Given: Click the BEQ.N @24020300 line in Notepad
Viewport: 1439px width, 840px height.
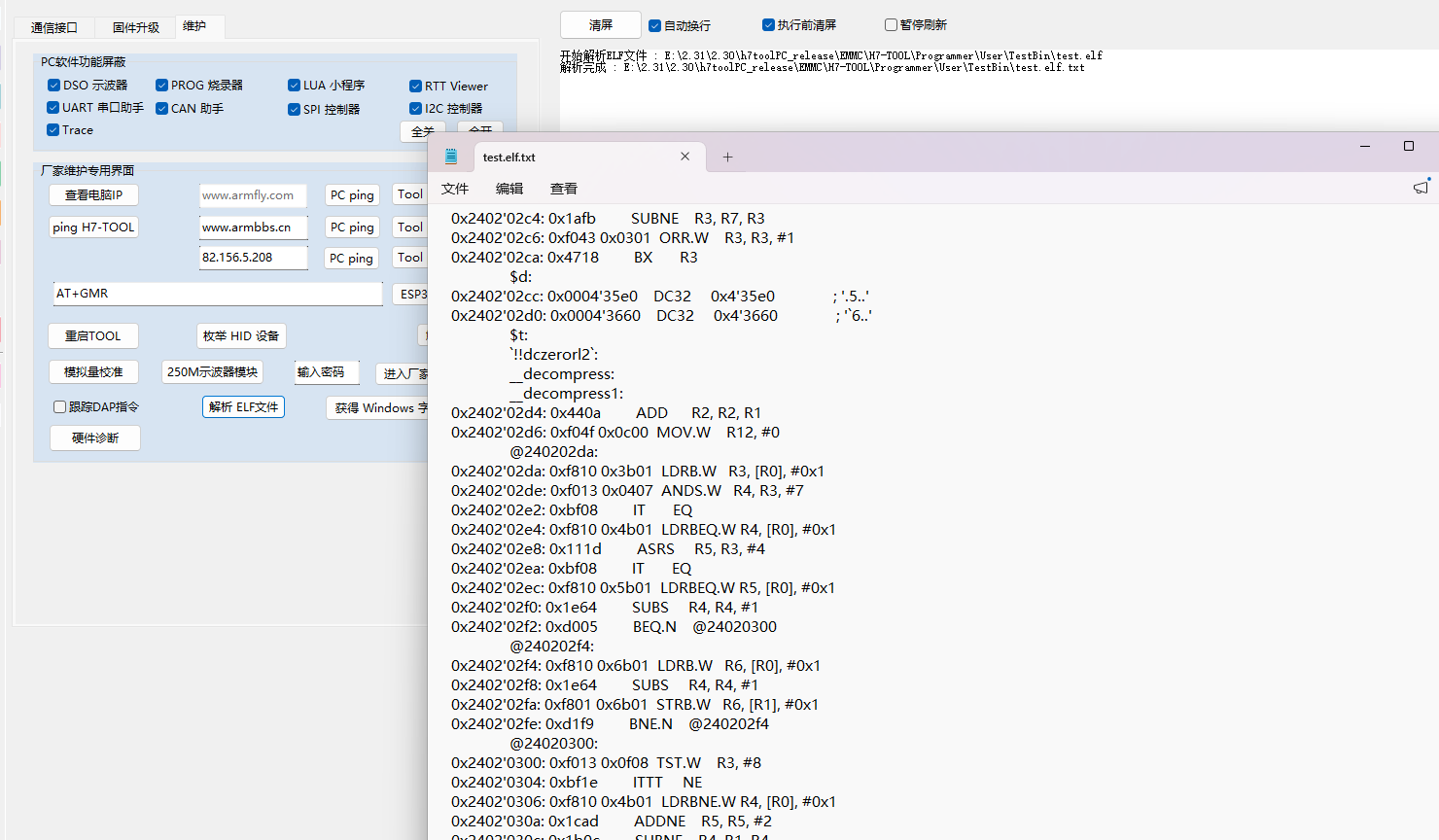Looking at the screenshot, I should (x=614, y=627).
